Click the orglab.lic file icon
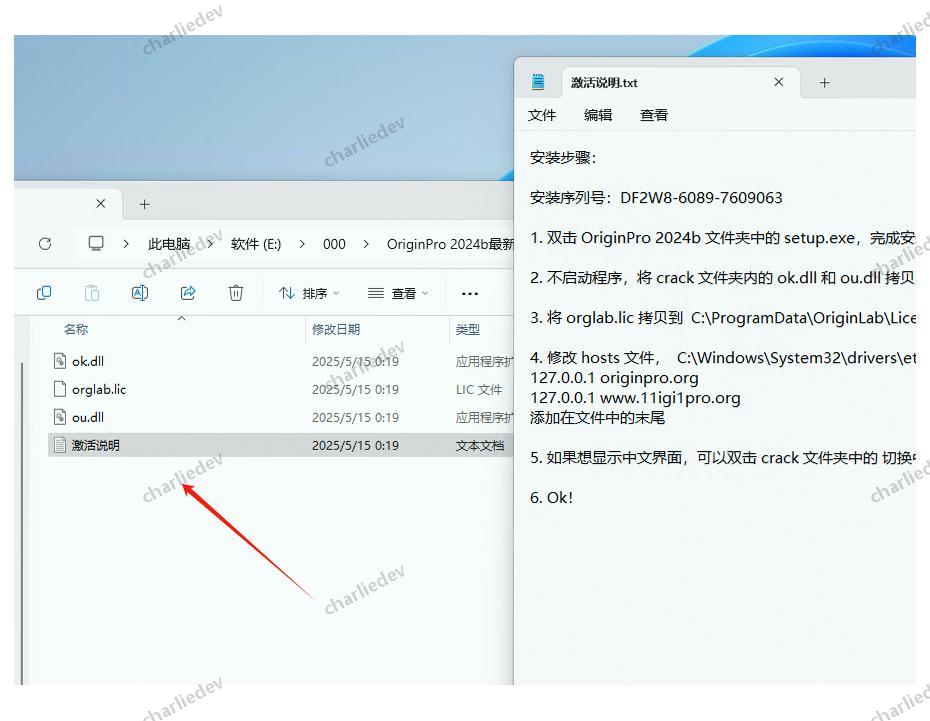Screen dimensions: 930x721 [60, 389]
